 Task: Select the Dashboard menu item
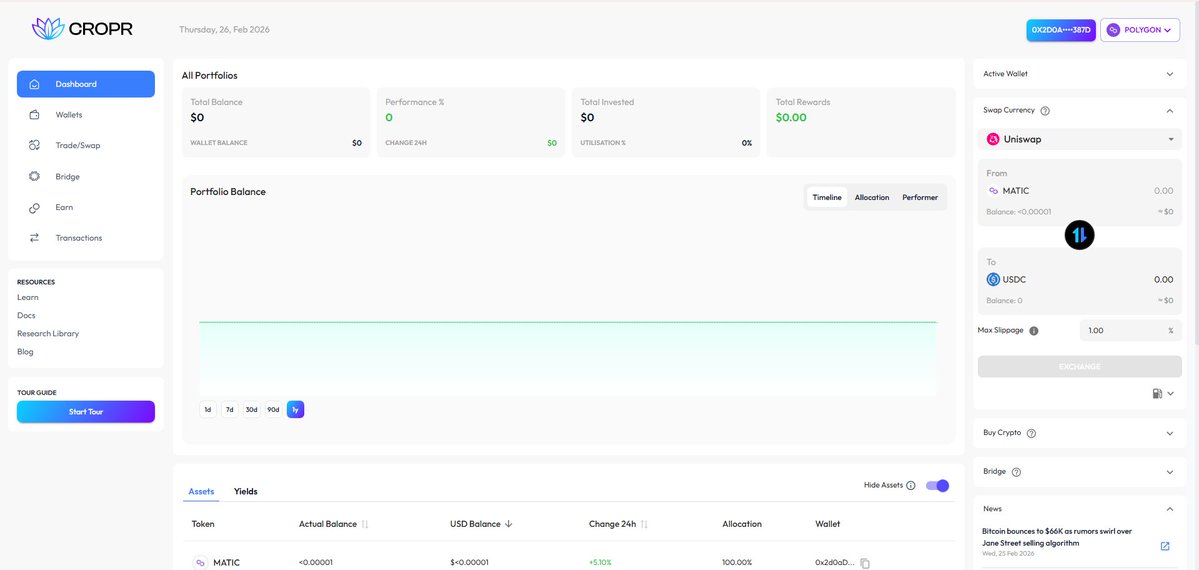(x=86, y=84)
